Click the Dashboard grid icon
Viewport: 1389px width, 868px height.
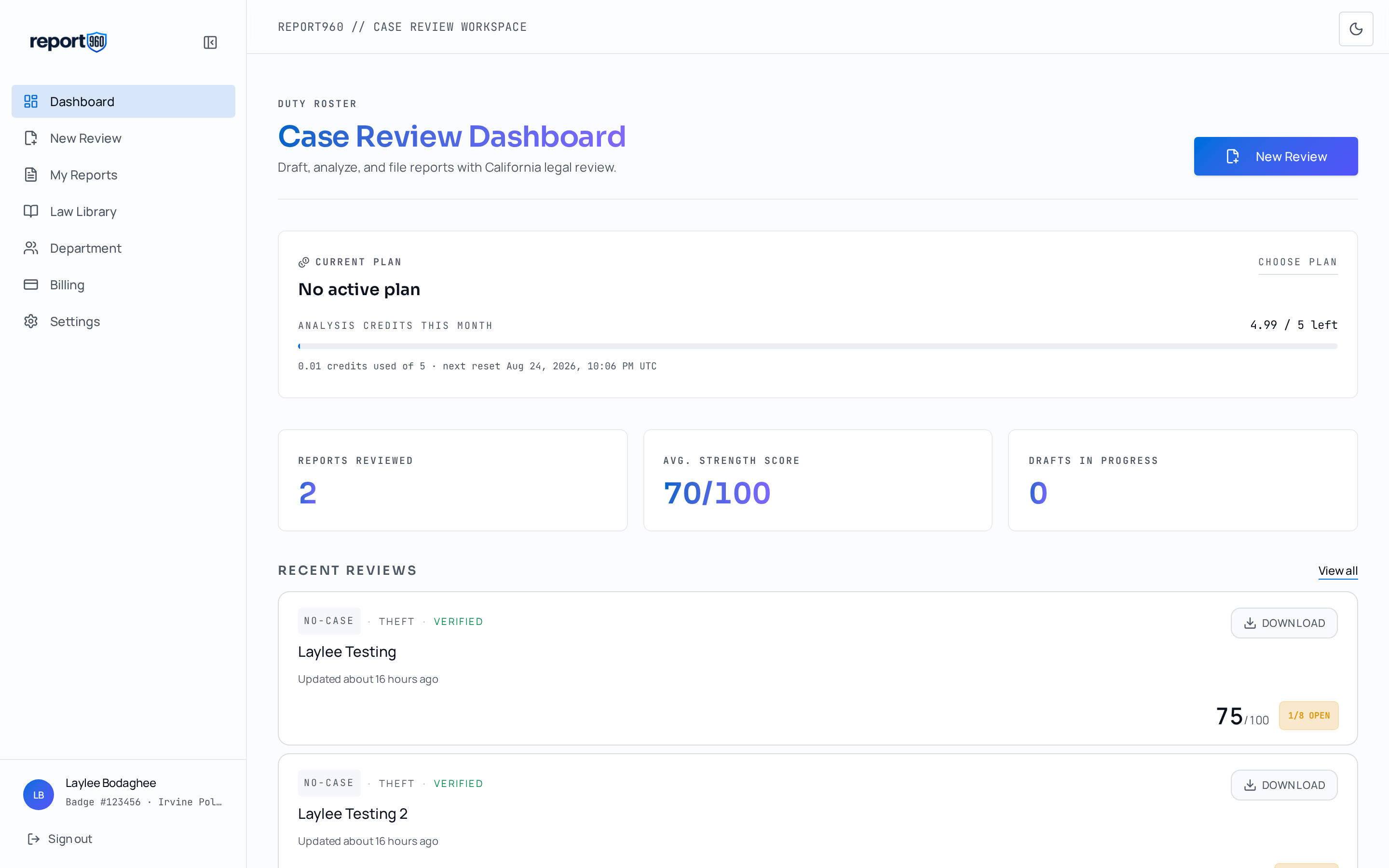click(31, 102)
